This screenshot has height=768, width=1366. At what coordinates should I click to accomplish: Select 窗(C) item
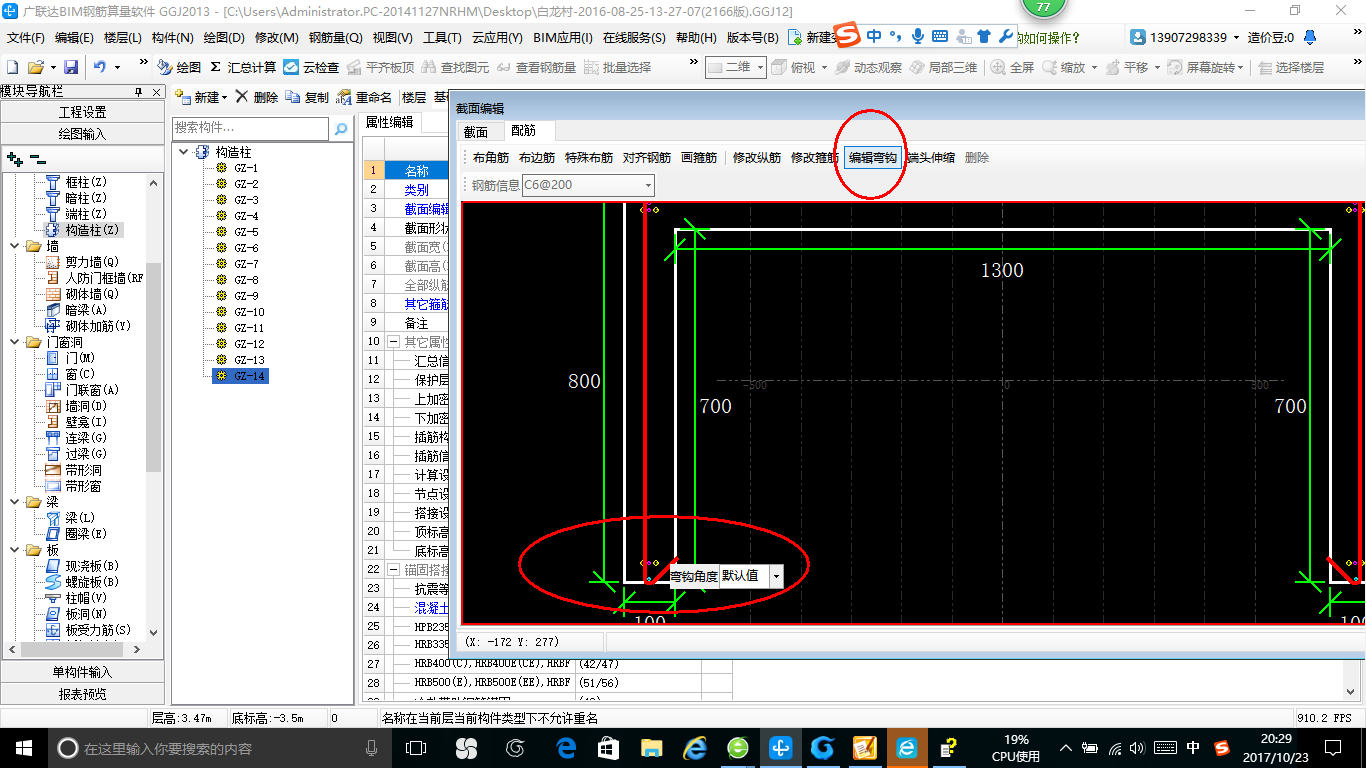click(x=80, y=374)
